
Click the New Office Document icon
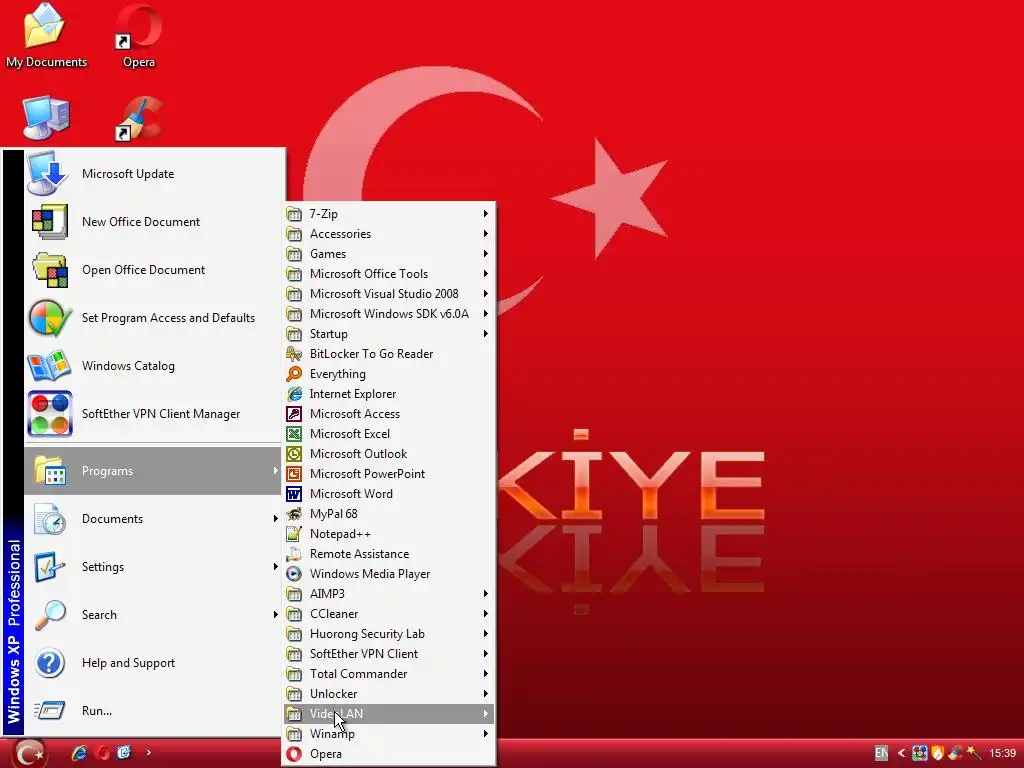(x=50, y=221)
